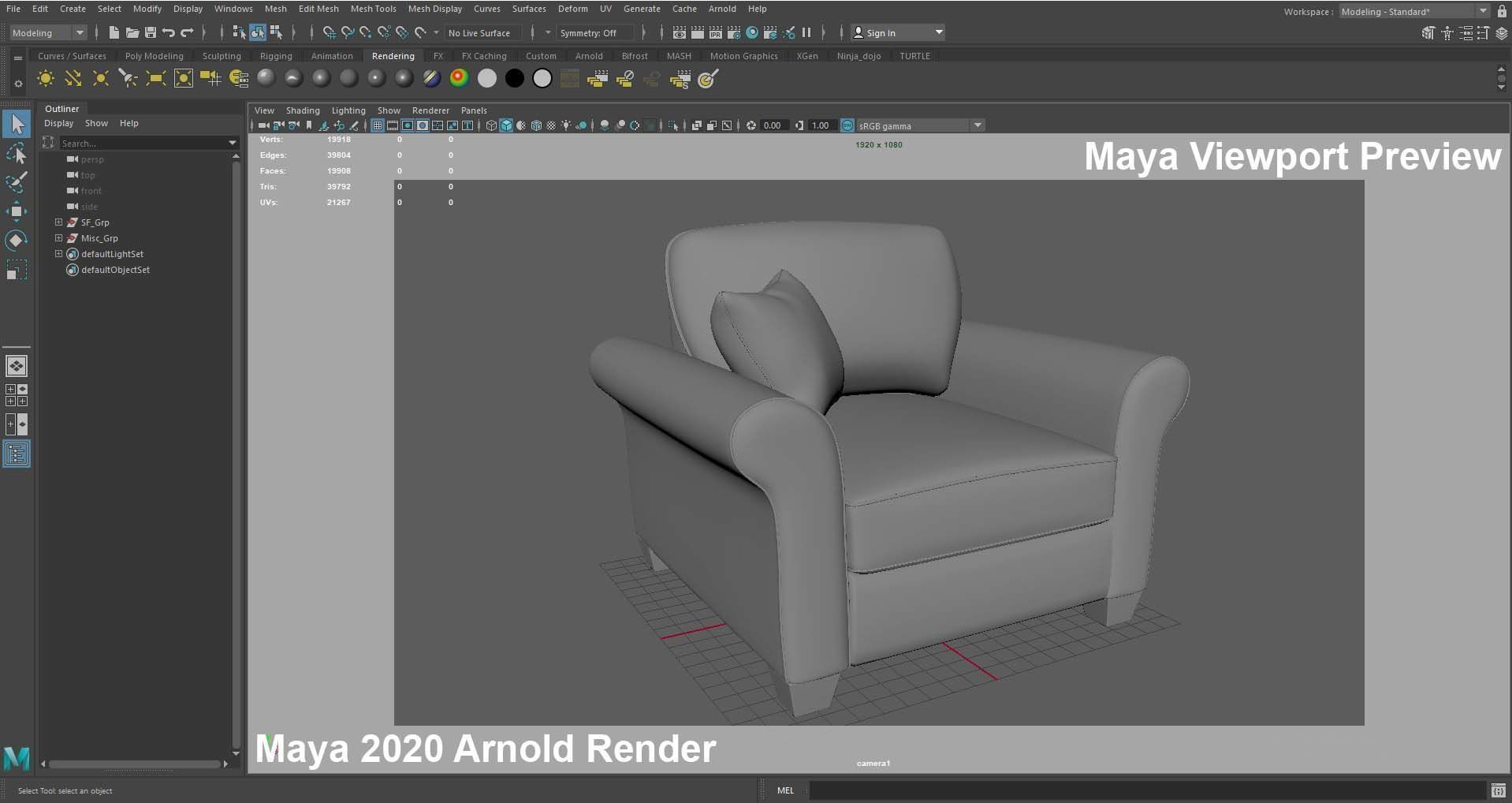1512x803 pixels.
Task: Open the viewport Renderer menu
Action: (x=430, y=110)
